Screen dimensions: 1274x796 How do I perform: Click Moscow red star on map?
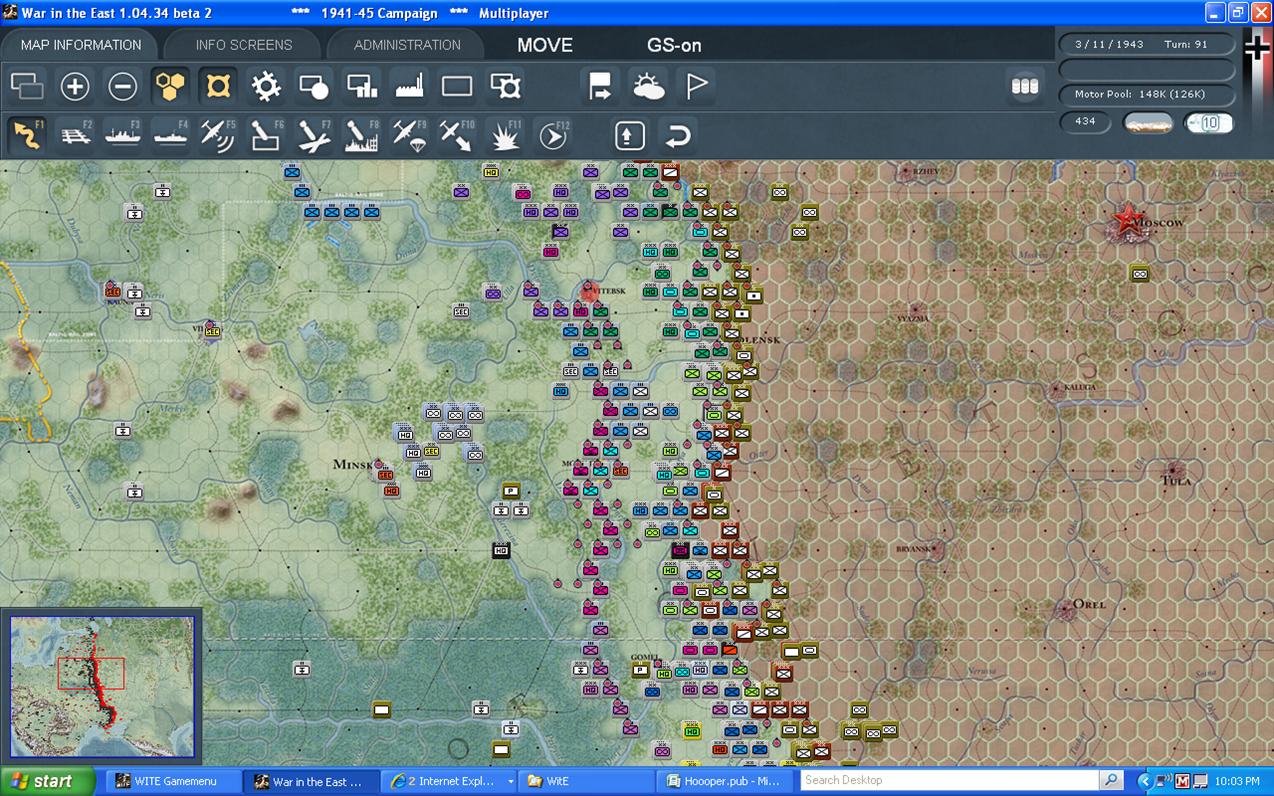pyautogui.click(x=1127, y=218)
